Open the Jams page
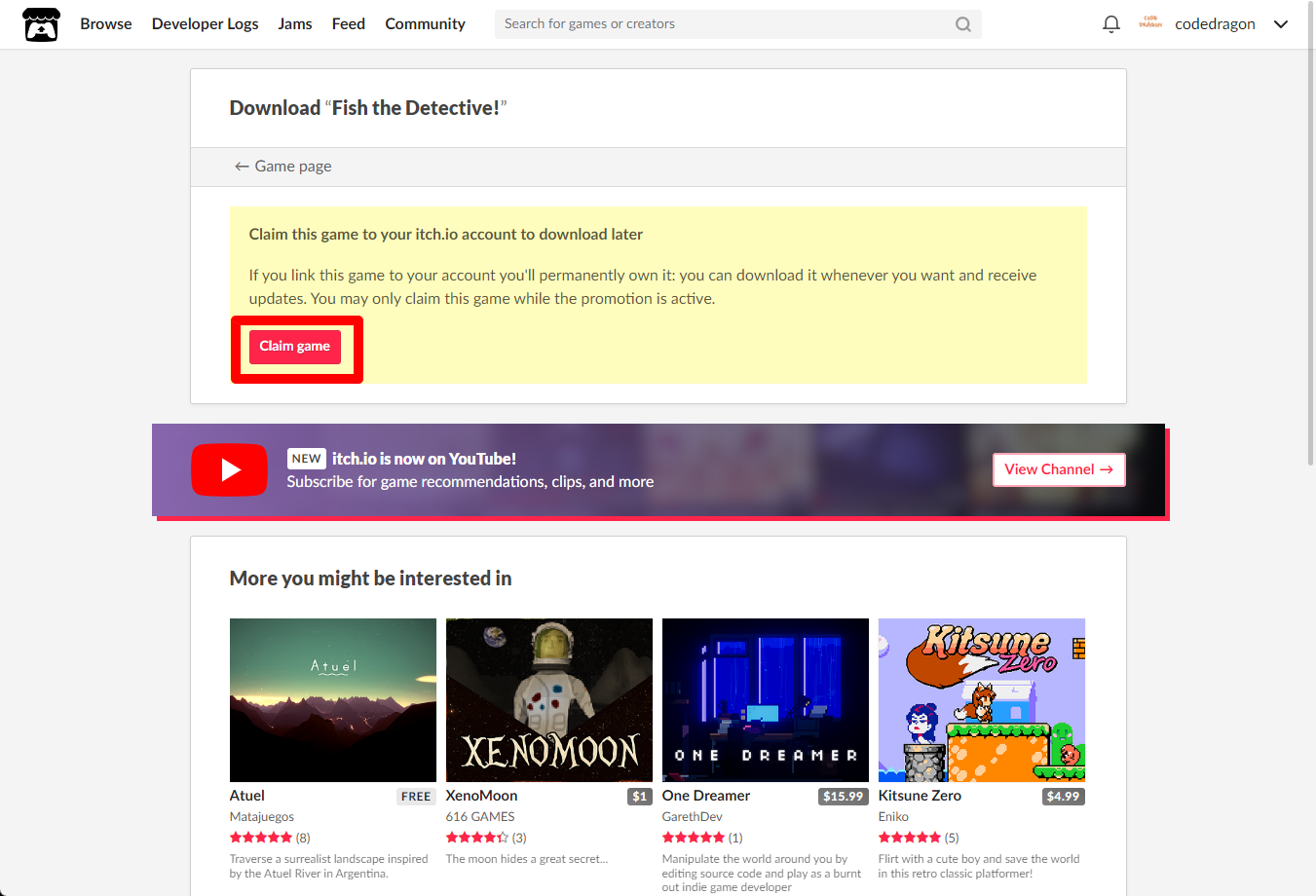Image resolution: width=1316 pixels, height=896 pixels. [x=295, y=24]
